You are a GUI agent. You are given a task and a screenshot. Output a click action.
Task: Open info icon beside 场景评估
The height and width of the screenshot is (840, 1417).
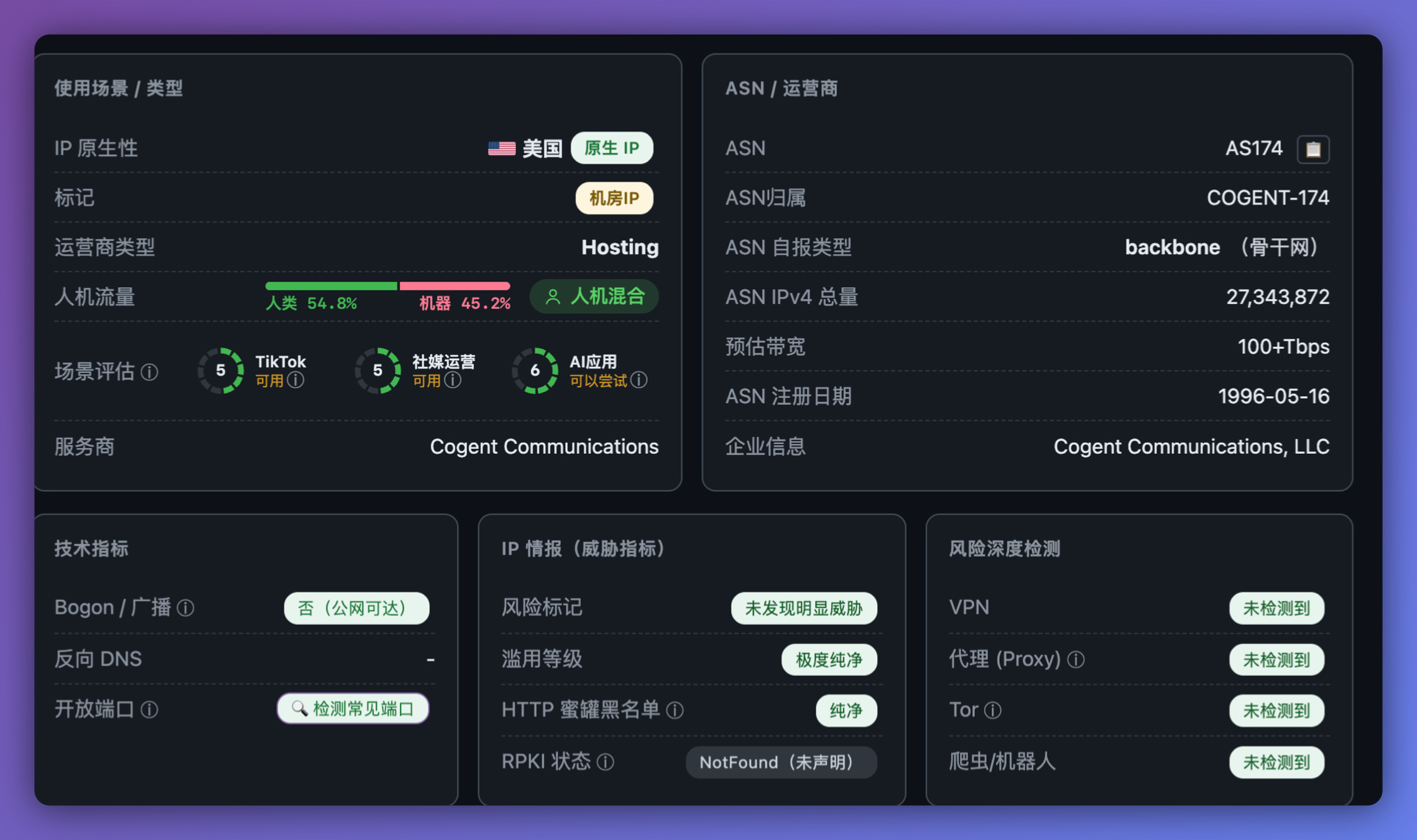[149, 372]
